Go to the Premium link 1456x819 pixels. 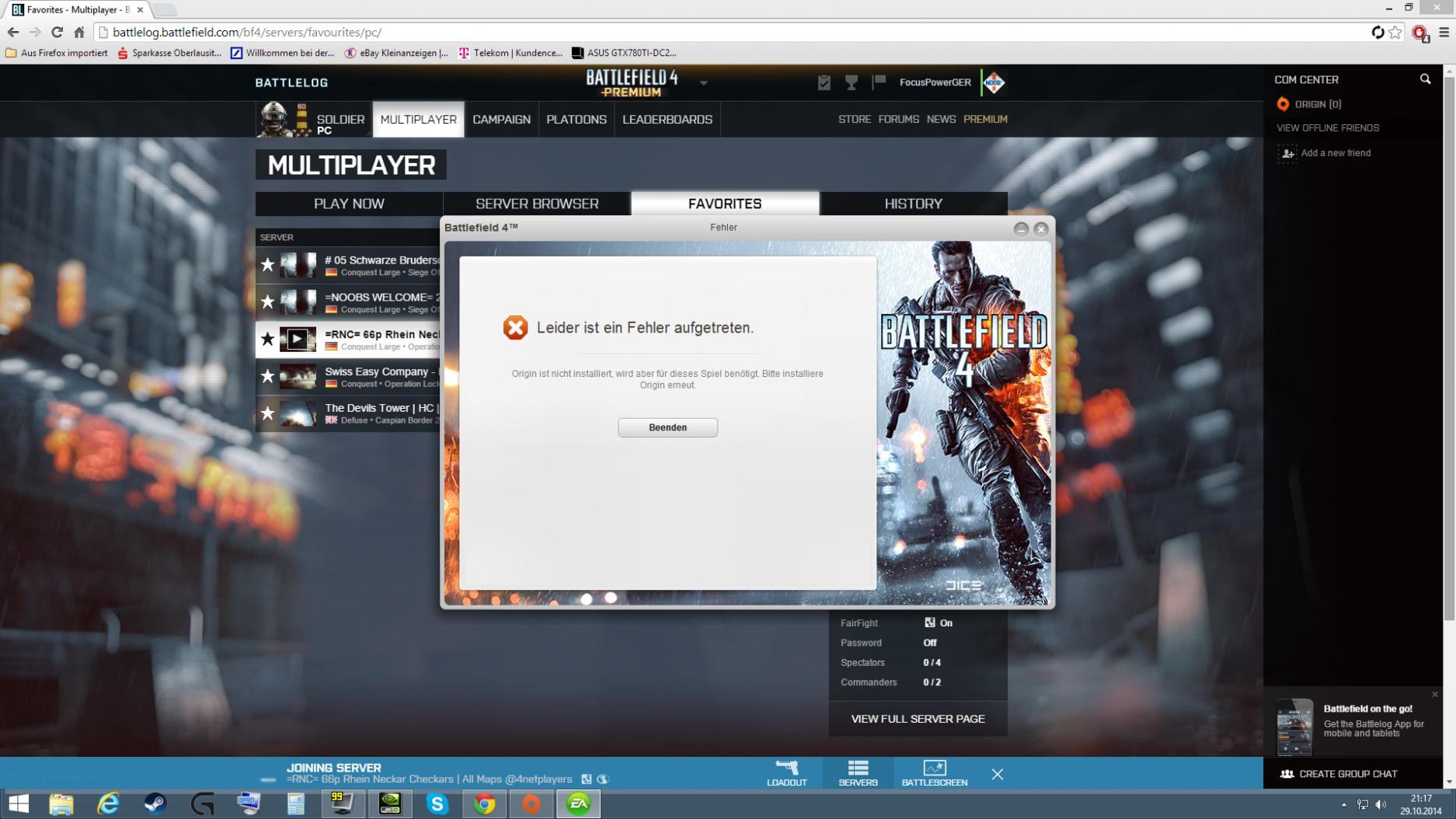pos(985,119)
